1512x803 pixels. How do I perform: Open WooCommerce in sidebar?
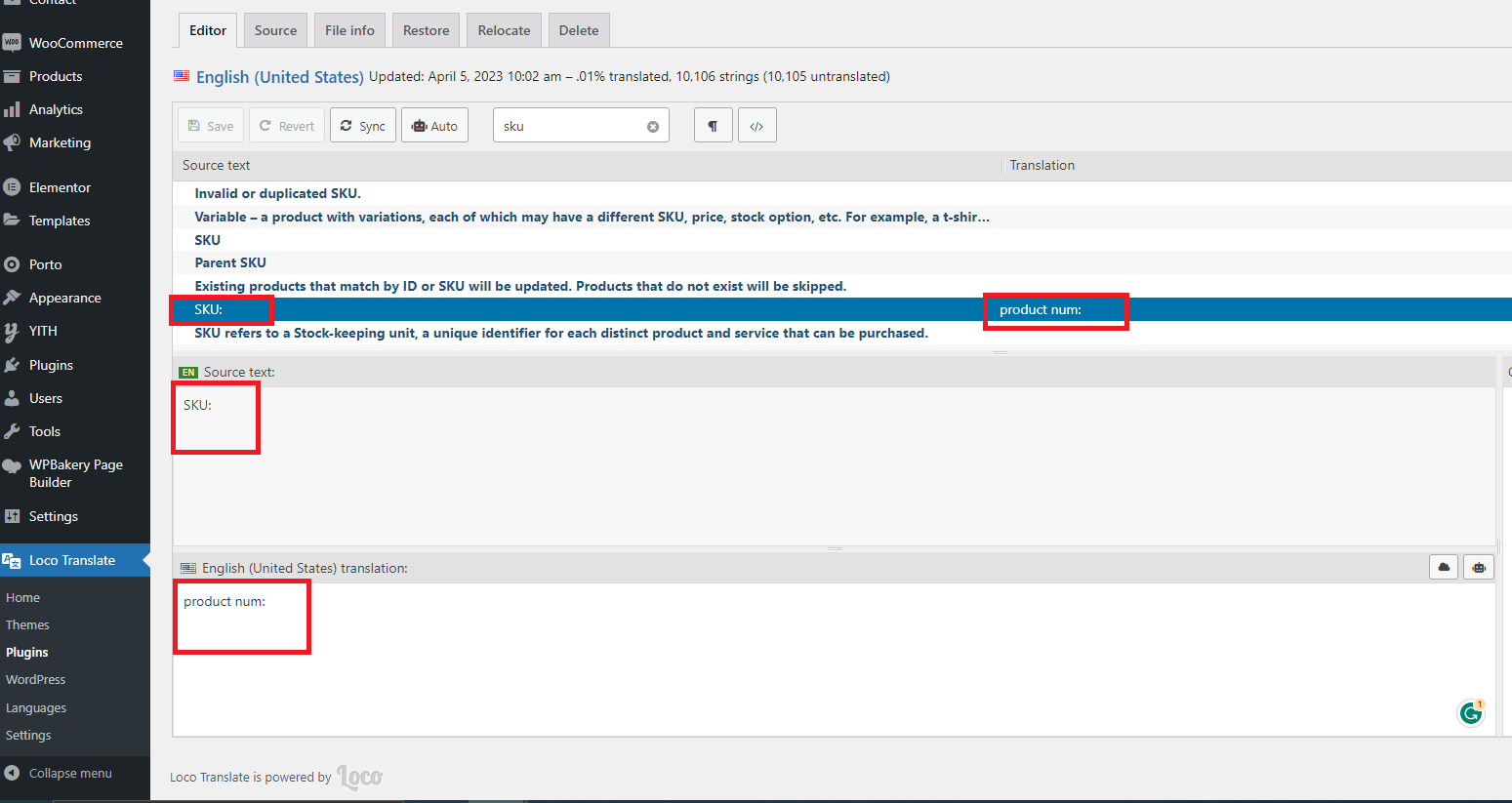pos(75,43)
